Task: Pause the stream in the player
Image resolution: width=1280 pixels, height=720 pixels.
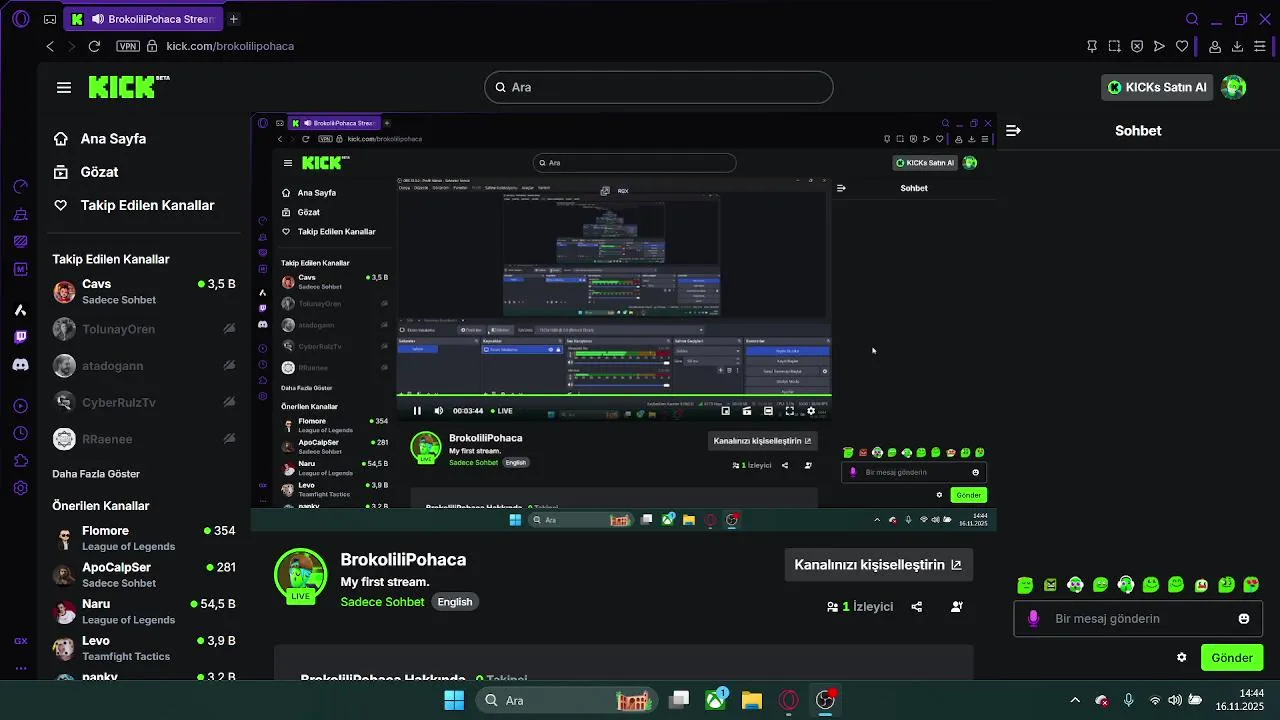Action: coord(417,410)
